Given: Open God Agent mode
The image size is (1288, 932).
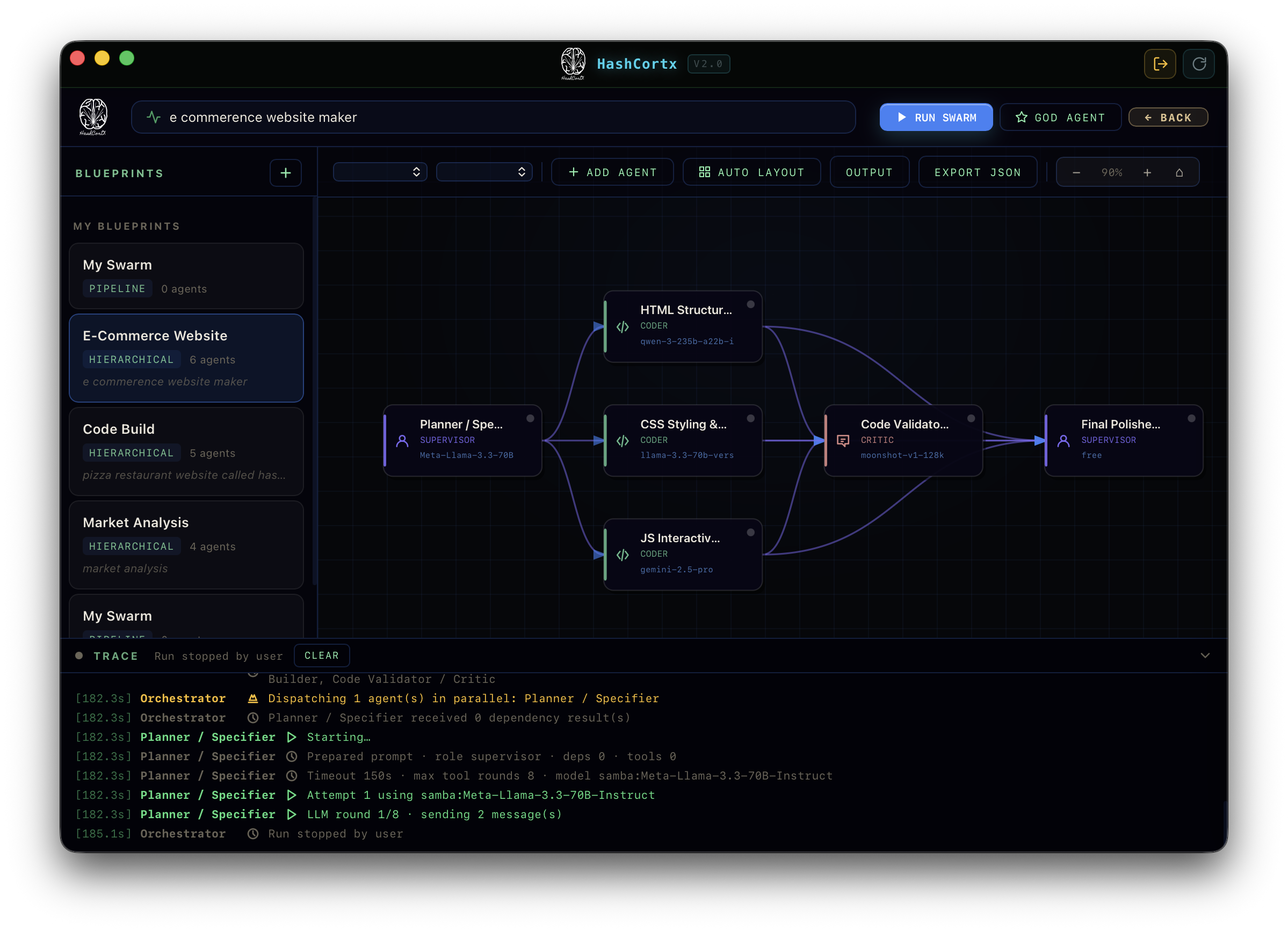Looking at the screenshot, I should click(x=1060, y=118).
